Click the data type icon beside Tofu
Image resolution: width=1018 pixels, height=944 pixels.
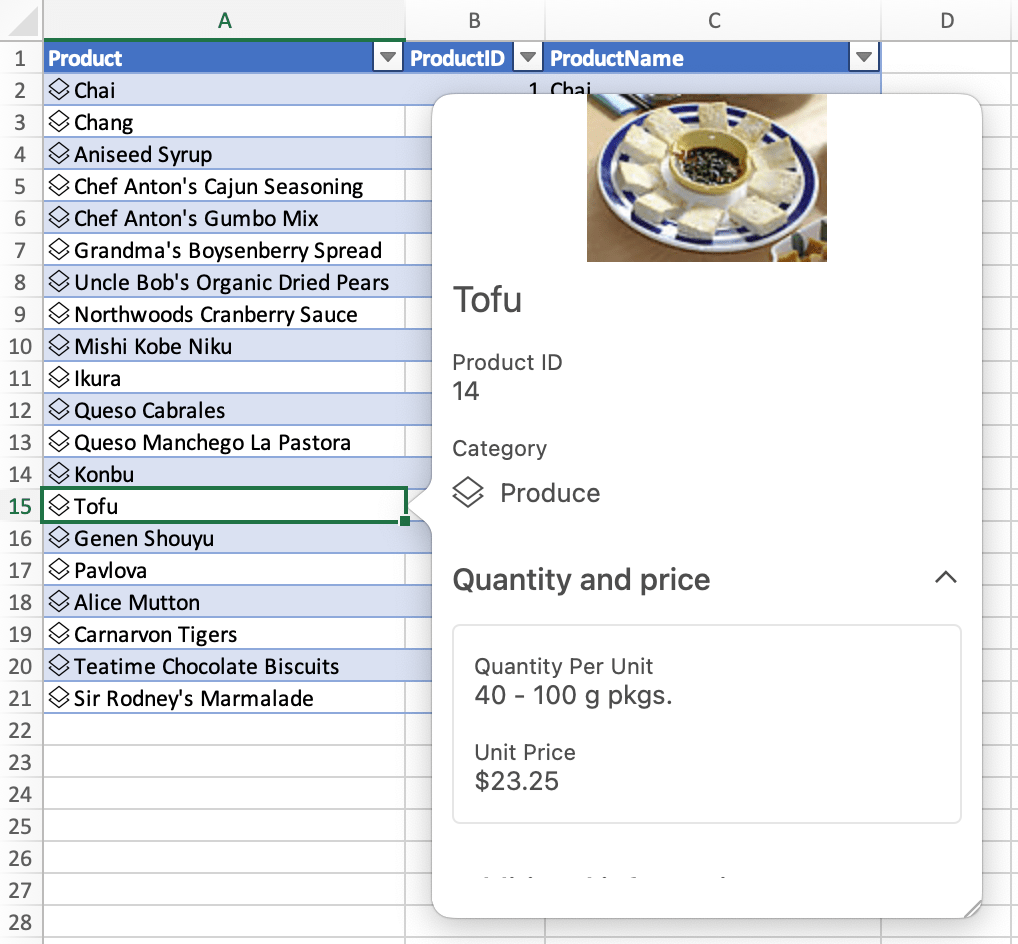[x=59, y=506]
